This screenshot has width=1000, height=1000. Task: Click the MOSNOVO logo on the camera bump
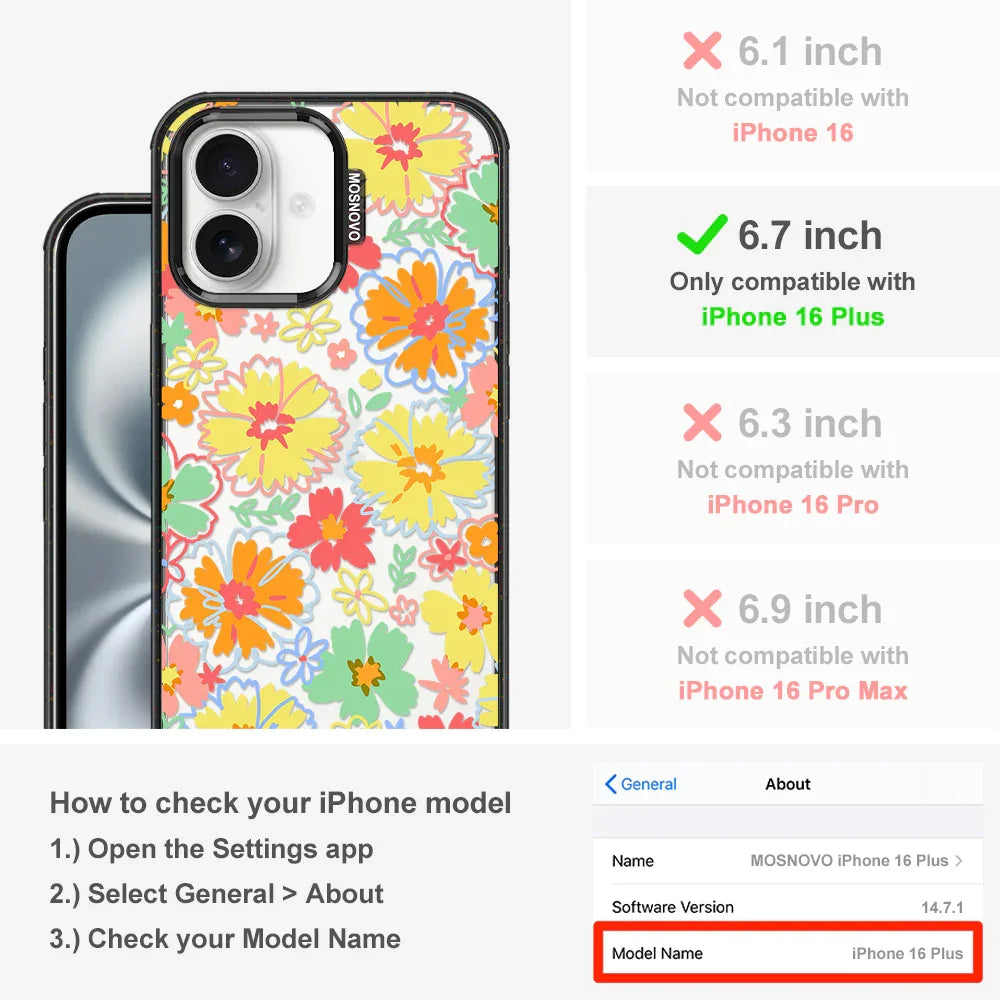click(x=355, y=206)
